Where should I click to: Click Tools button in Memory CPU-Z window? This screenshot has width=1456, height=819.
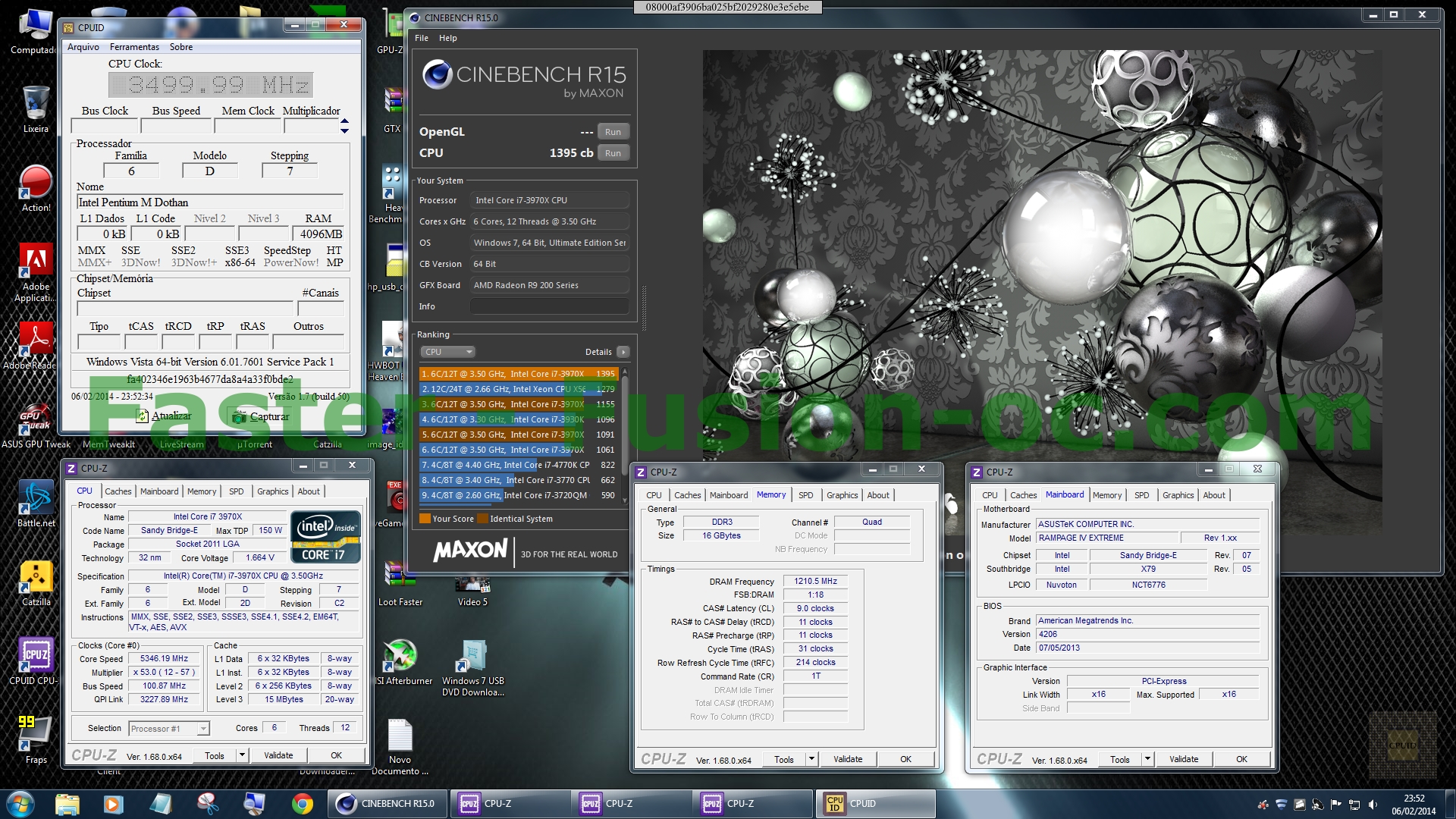click(x=784, y=759)
